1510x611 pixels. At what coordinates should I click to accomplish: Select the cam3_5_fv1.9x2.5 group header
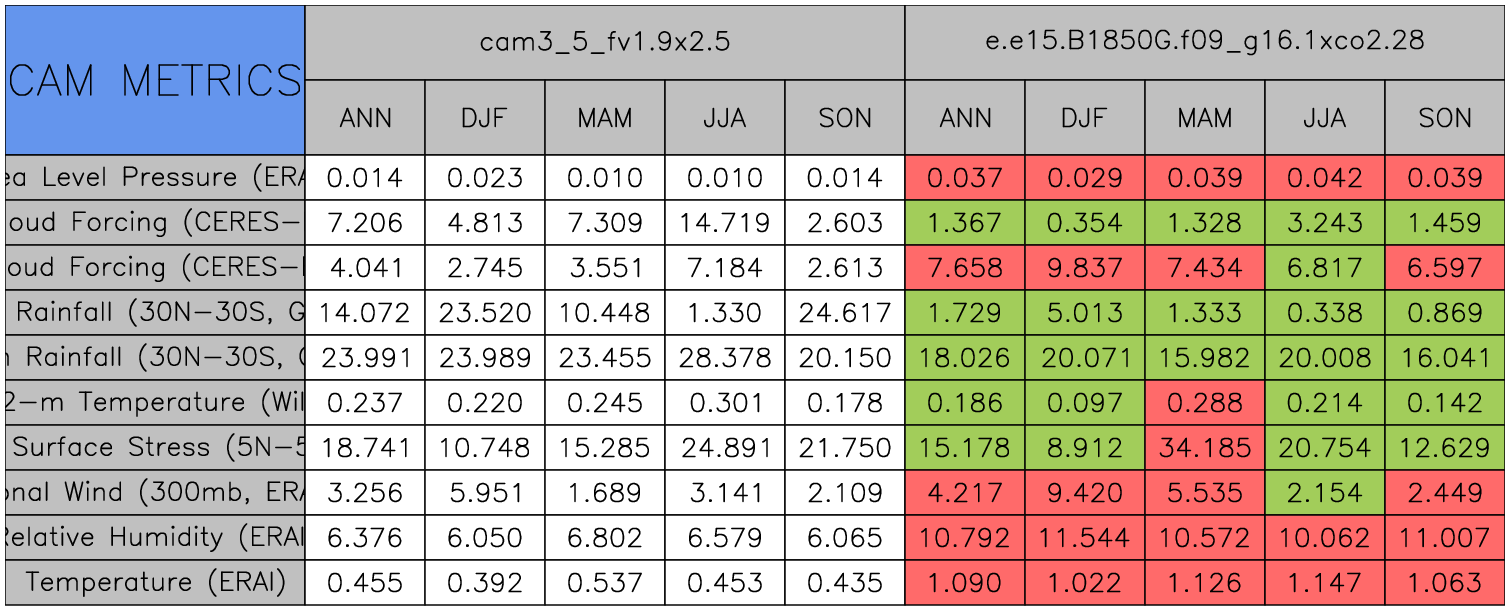coord(604,42)
